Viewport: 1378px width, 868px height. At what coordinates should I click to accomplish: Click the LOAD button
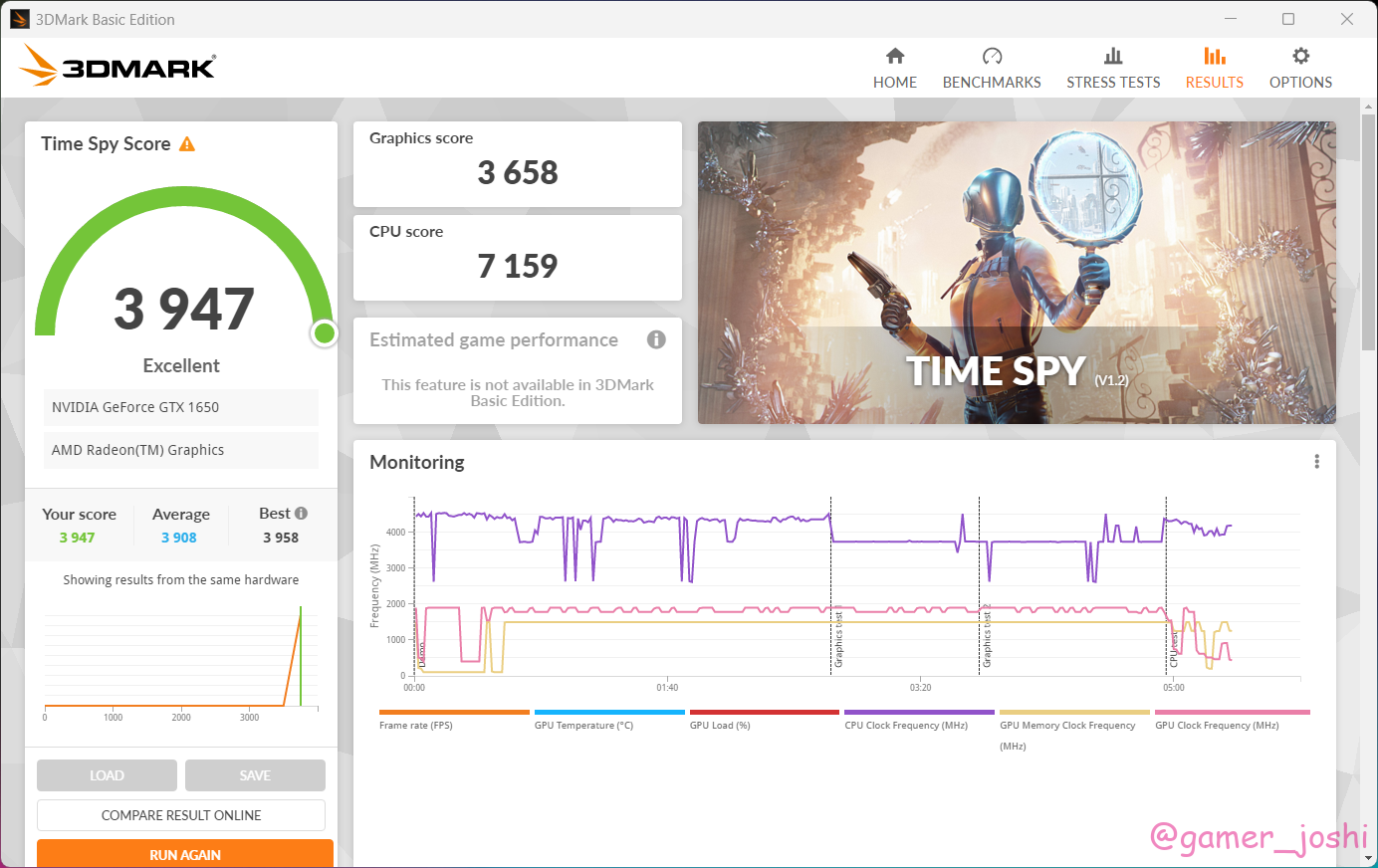(107, 775)
